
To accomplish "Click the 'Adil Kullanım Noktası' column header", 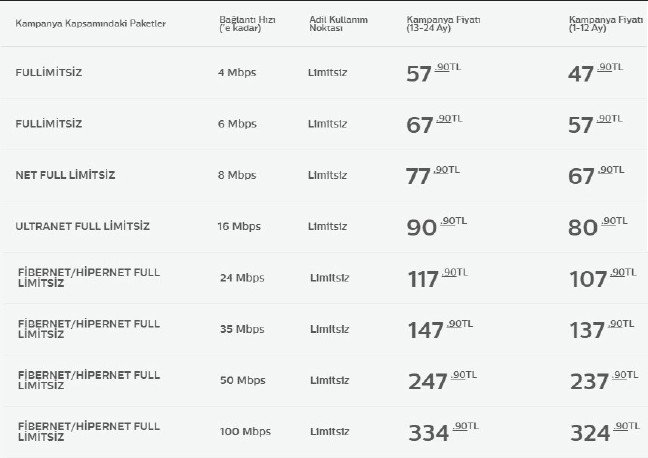I will click(x=333, y=24).
